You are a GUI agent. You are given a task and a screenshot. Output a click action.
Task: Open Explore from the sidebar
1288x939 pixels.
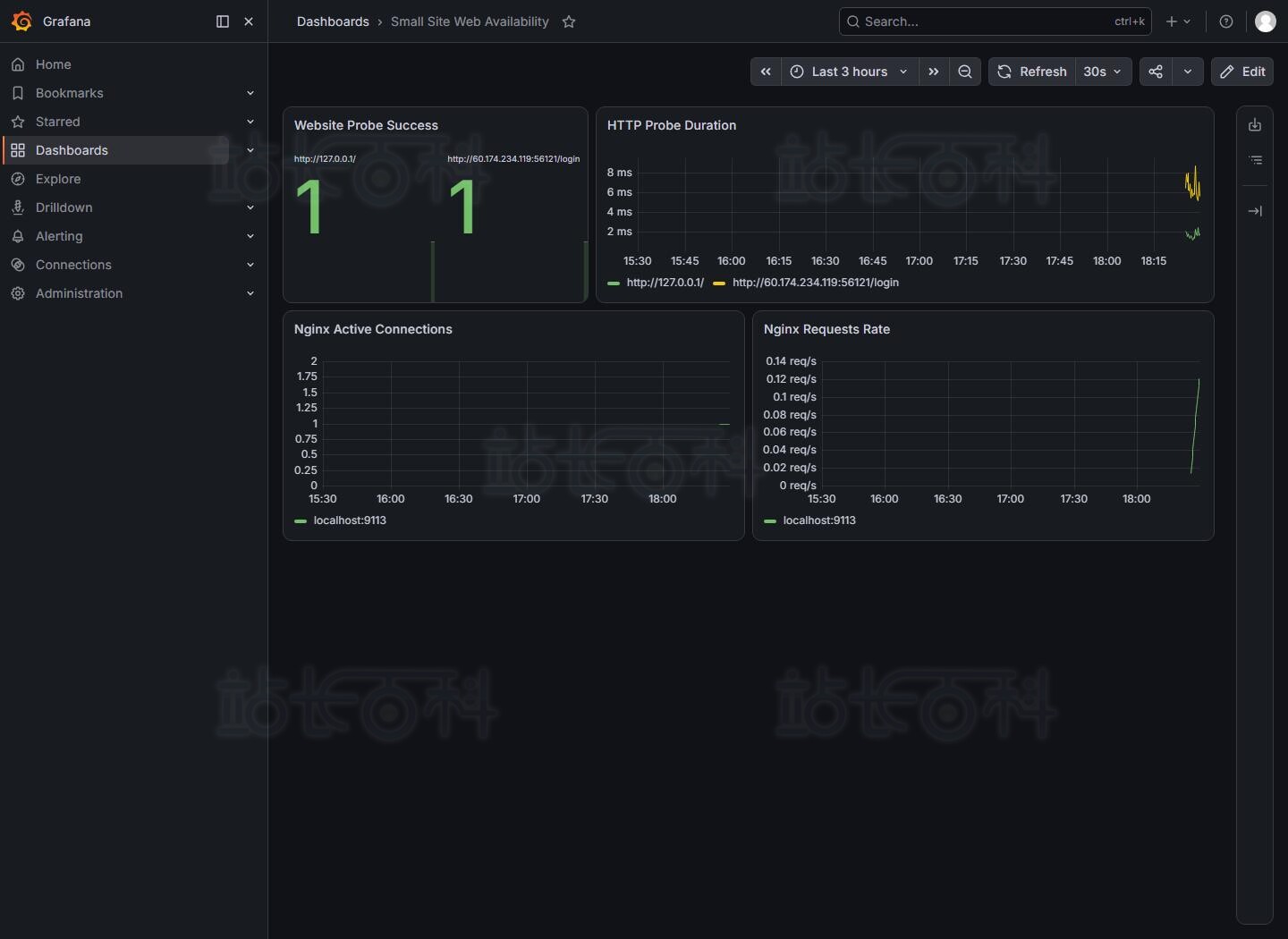coord(58,179)
